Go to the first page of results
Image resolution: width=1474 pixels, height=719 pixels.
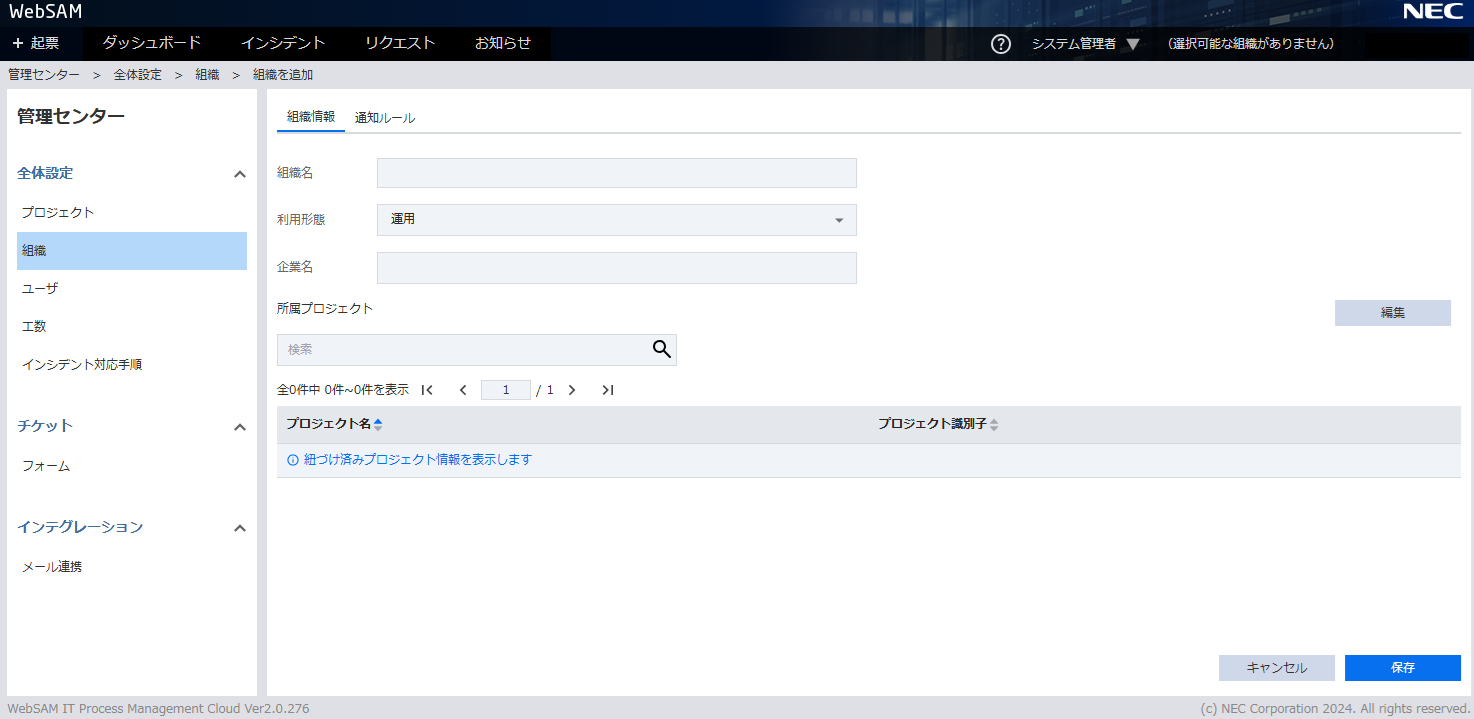coord(427,390)
